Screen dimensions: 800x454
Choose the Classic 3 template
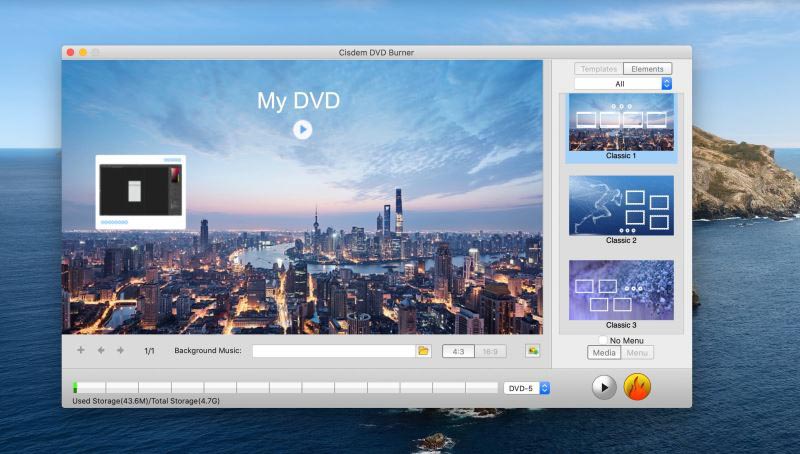coord(621,295)
